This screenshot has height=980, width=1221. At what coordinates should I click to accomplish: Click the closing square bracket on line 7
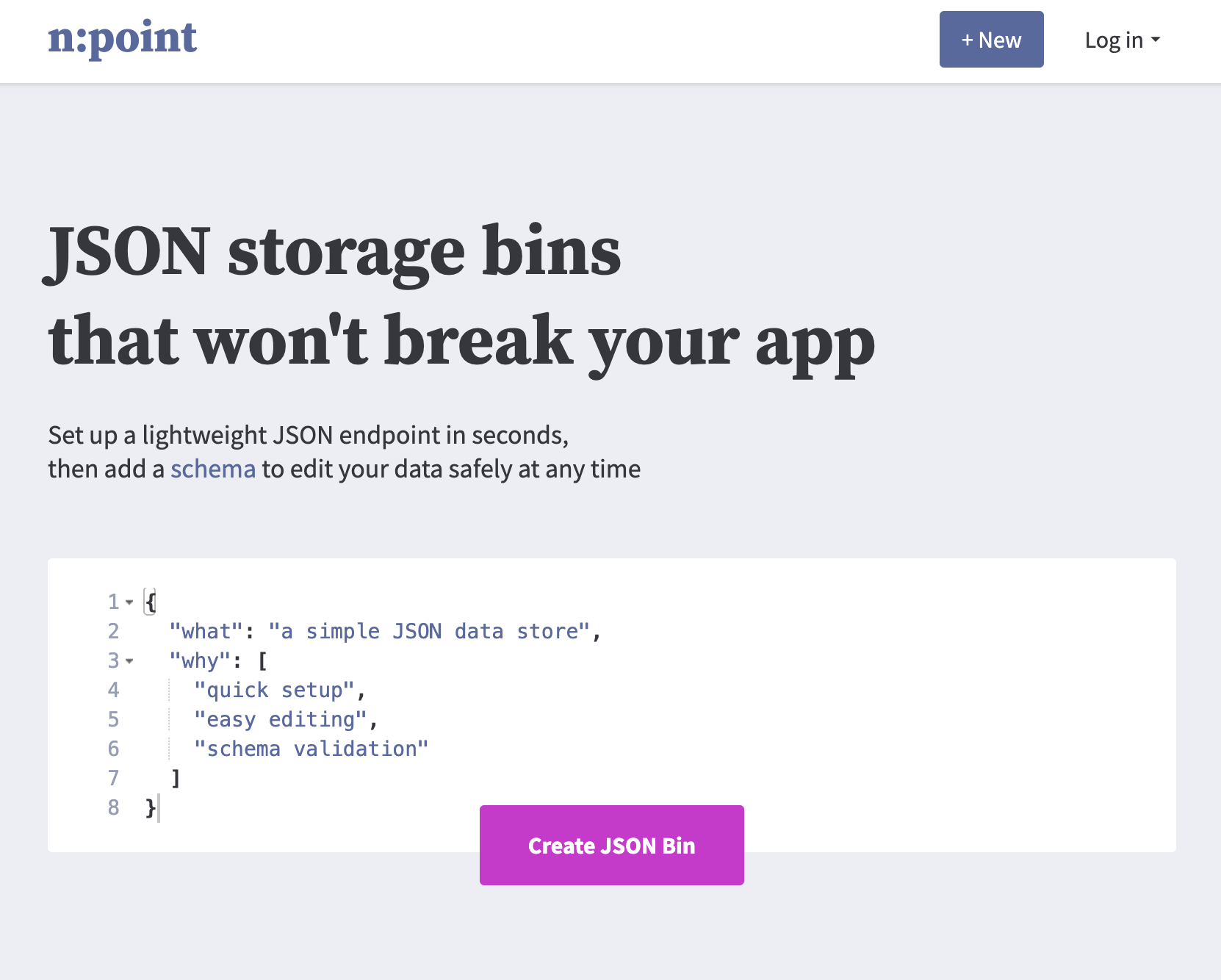coord(176,779)
